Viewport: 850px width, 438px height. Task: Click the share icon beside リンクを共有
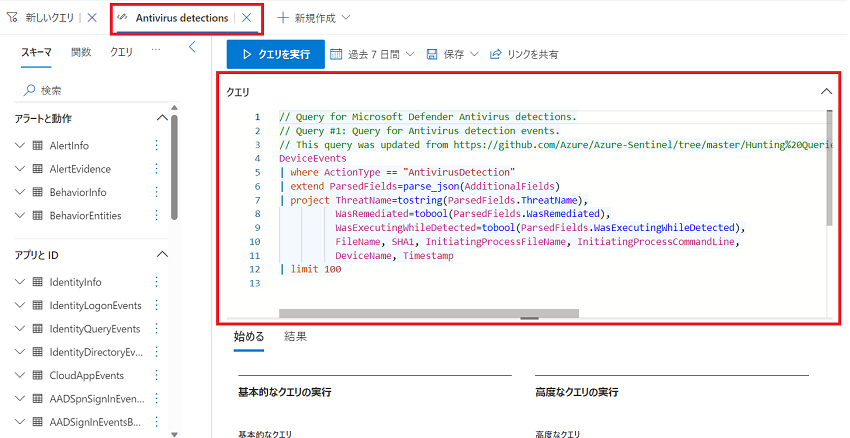495,54
